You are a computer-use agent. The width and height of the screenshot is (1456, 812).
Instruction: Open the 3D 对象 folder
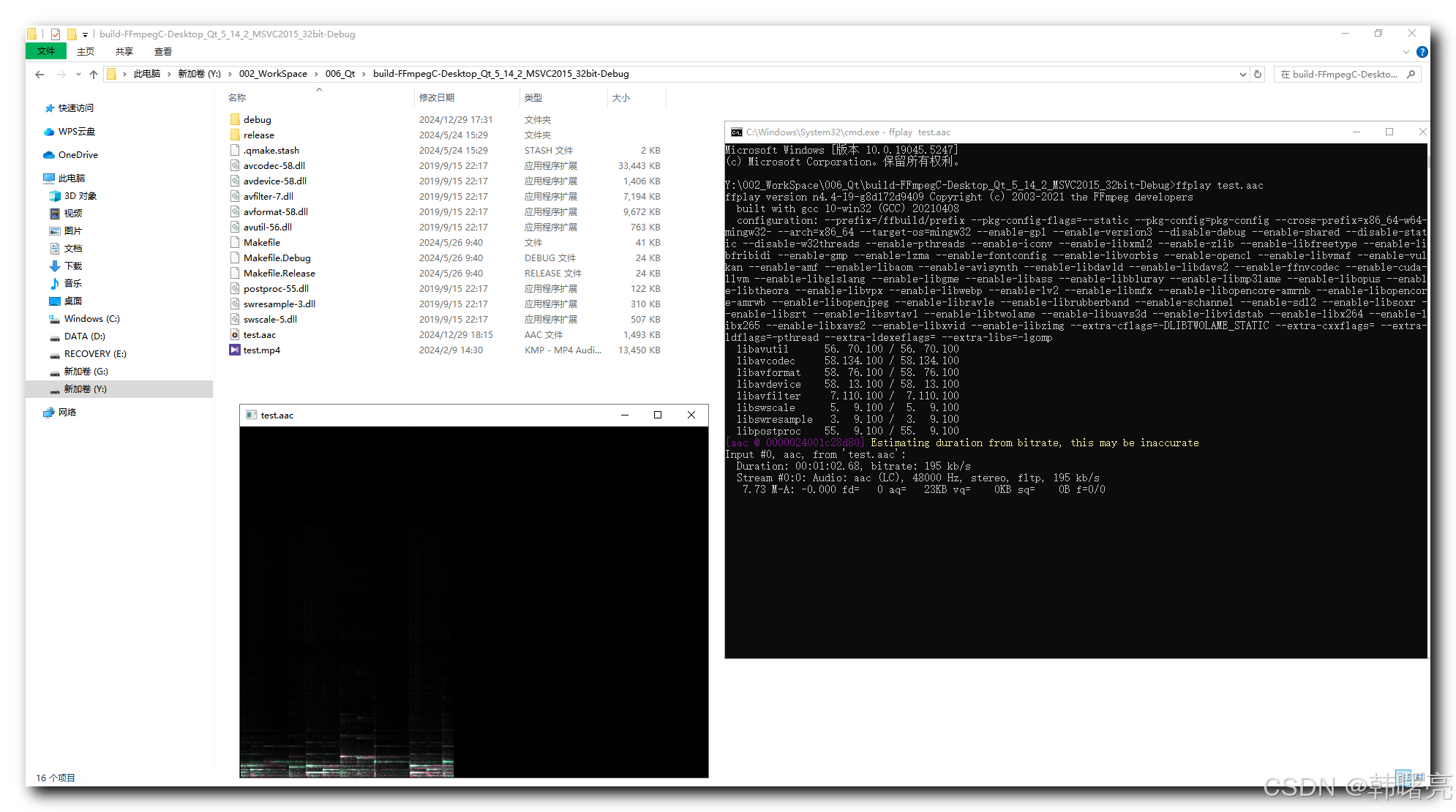click(78, 195)
